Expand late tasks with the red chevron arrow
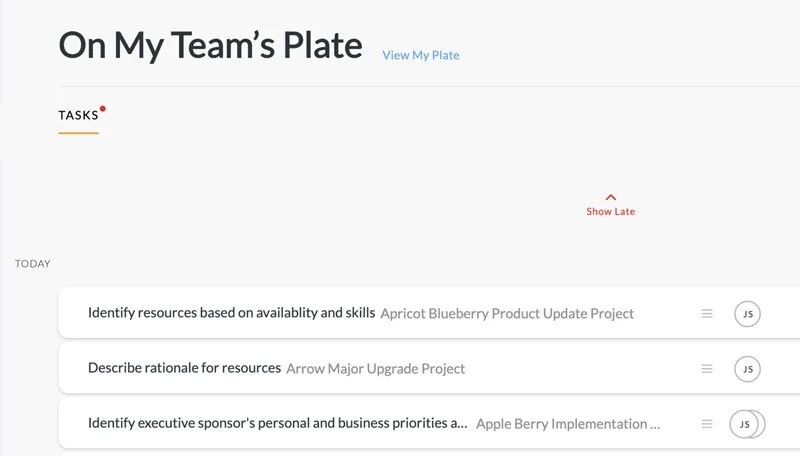 point(611,197)
